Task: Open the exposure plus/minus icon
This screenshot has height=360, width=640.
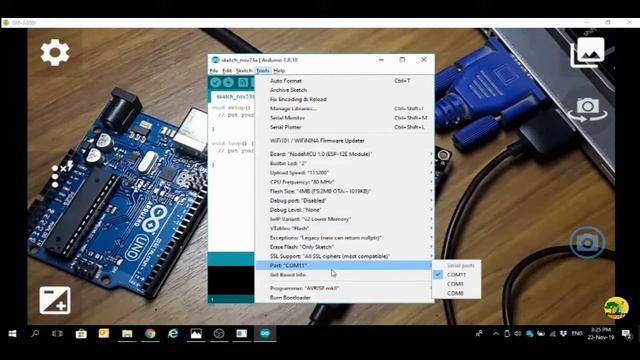Action: click(x=55, y=300)
